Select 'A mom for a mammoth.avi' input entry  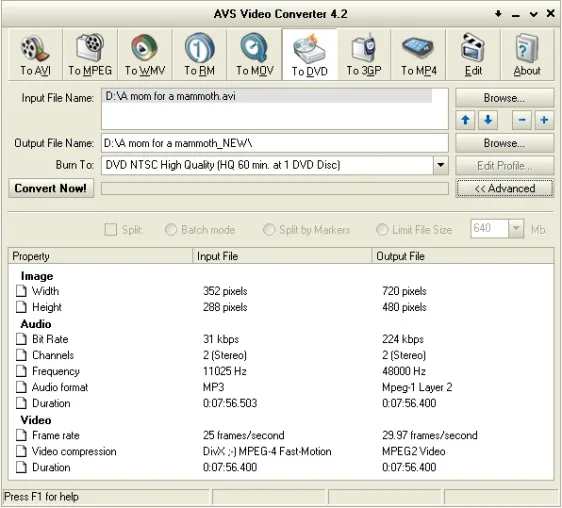tap(267, 96)
